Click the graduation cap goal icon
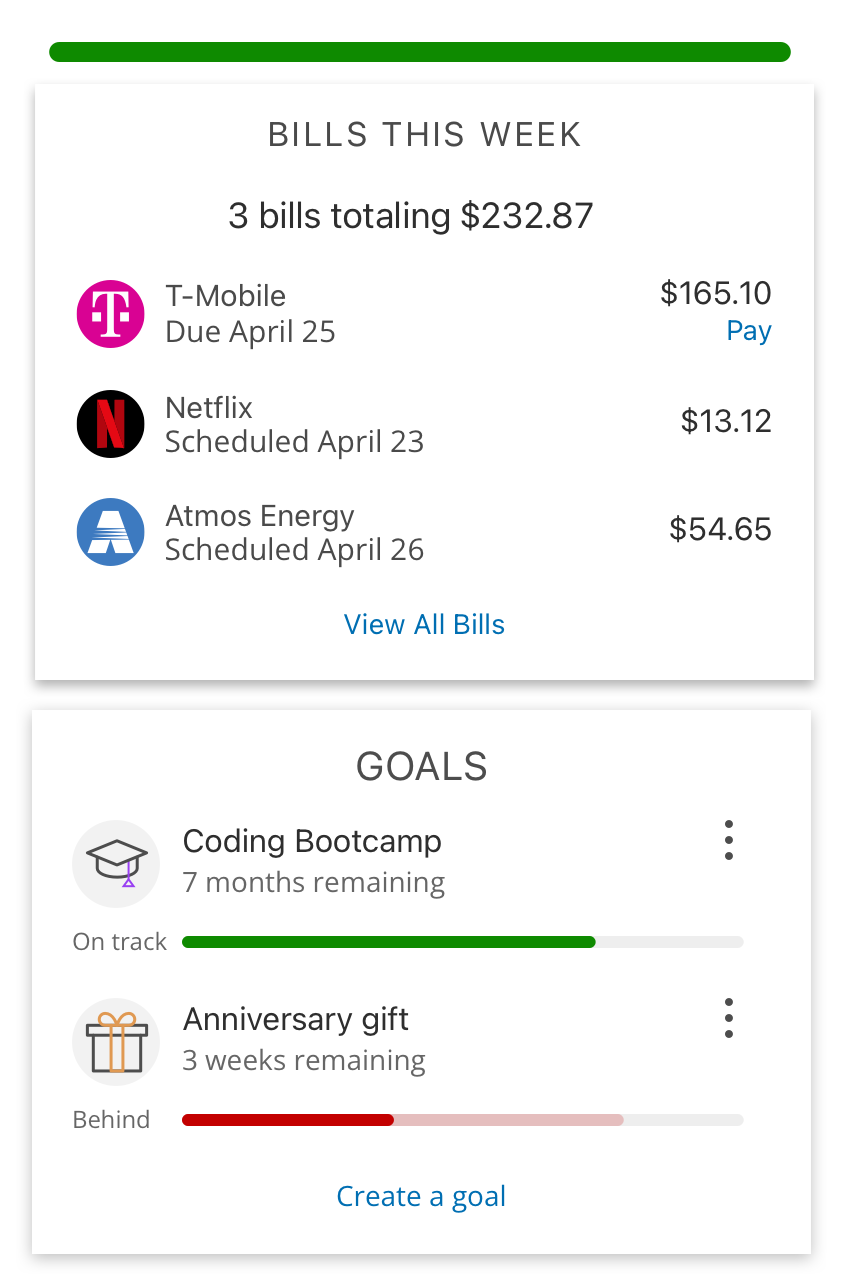The height and width of the screenshot is (1284, 844). tap(116, 864)
